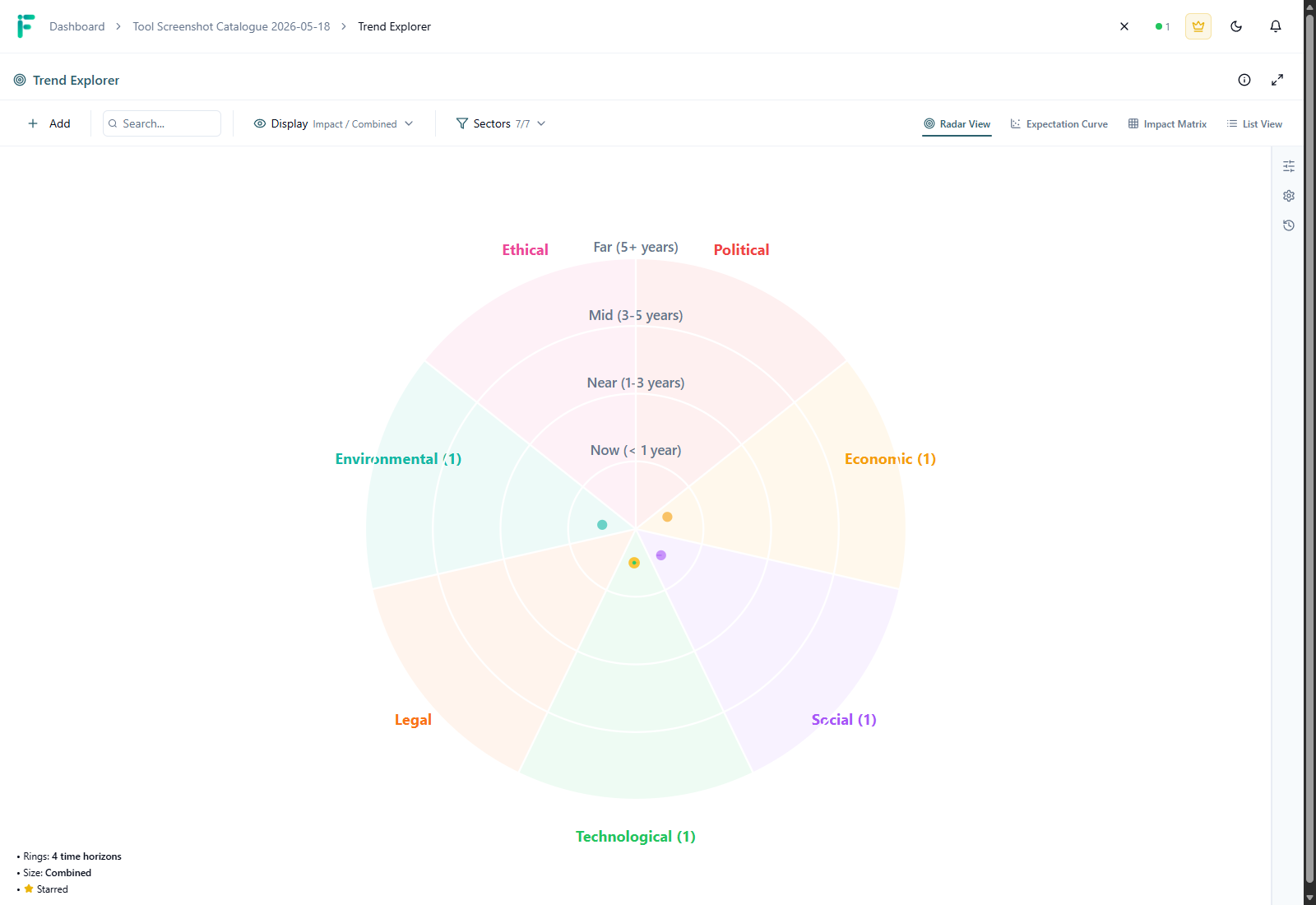
Task: Go to Dashboard breadcrumb
Action: click(x=77, y=26)
